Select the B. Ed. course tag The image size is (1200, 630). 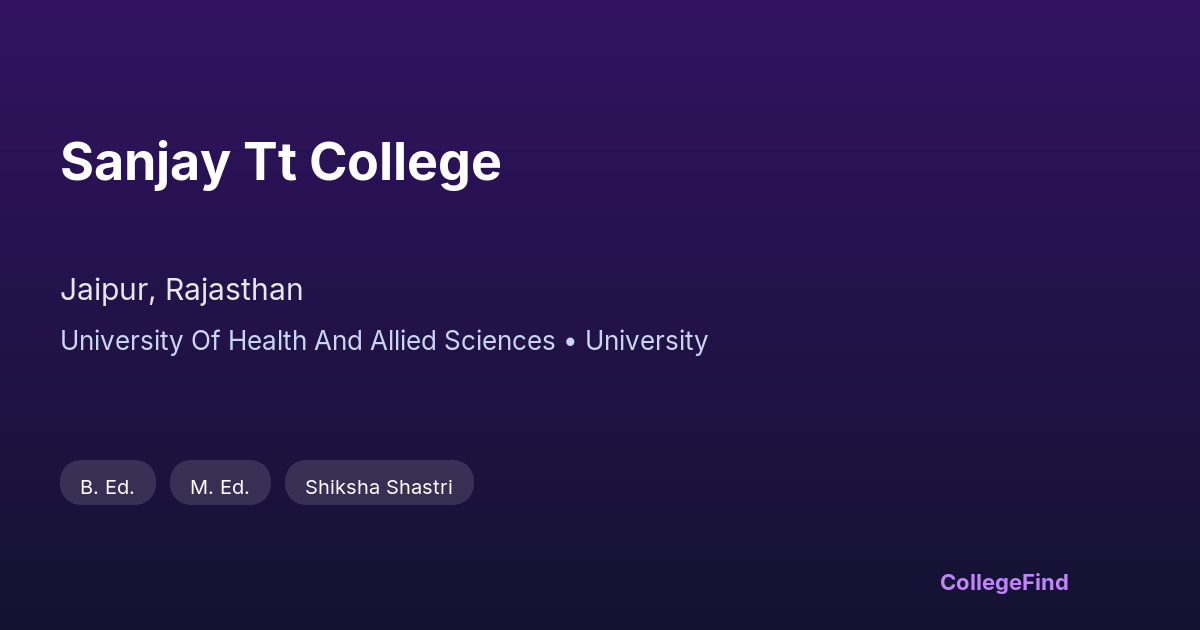pos(107,487)
